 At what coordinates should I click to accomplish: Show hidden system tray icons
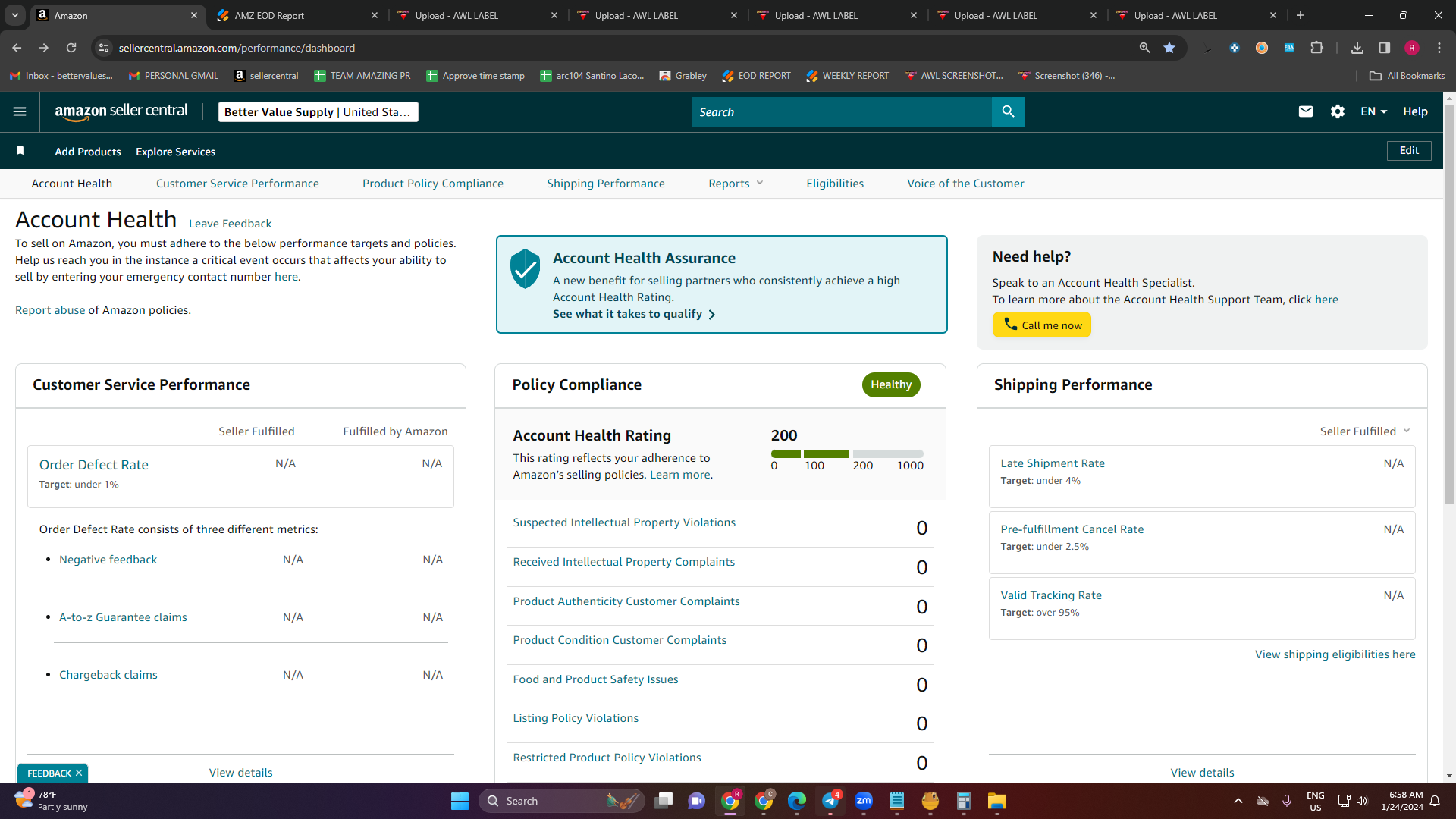tap(1238, 801)
